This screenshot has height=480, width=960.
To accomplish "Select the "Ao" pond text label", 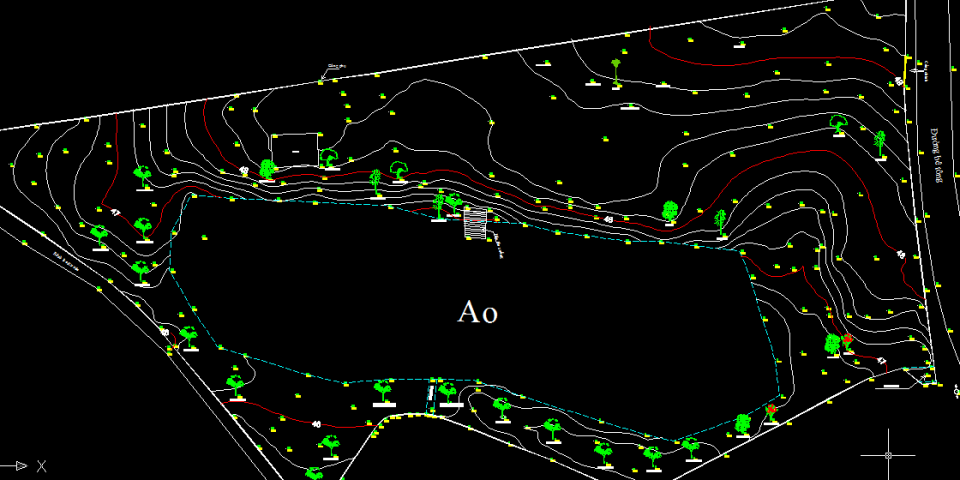I will click(x=477, y=312).
